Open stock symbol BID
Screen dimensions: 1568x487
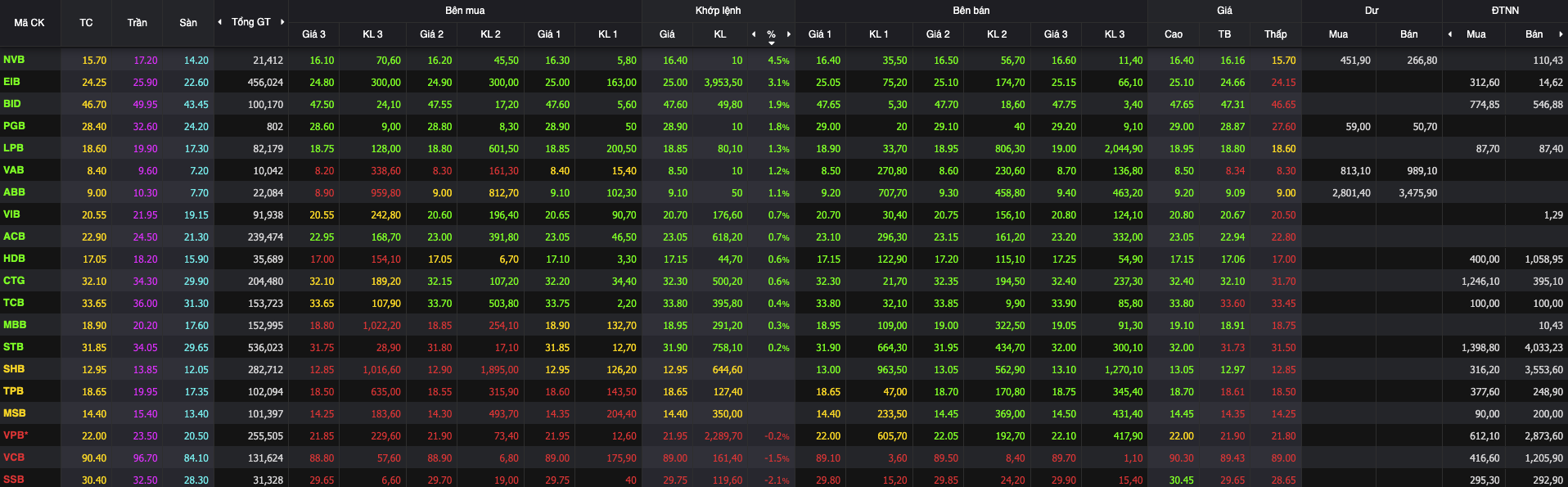[x=12, y=104]
